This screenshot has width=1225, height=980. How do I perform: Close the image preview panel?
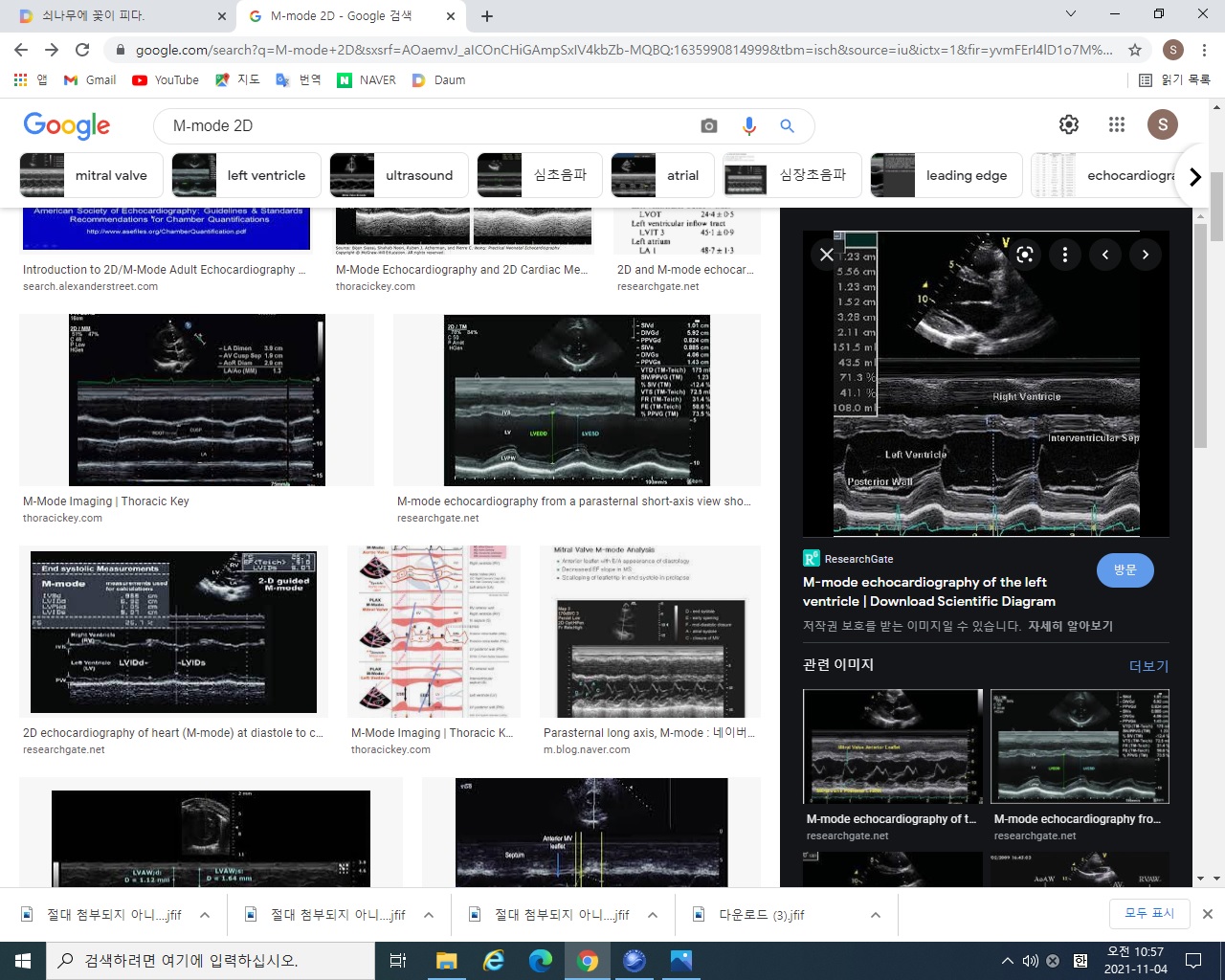(827, 255)
